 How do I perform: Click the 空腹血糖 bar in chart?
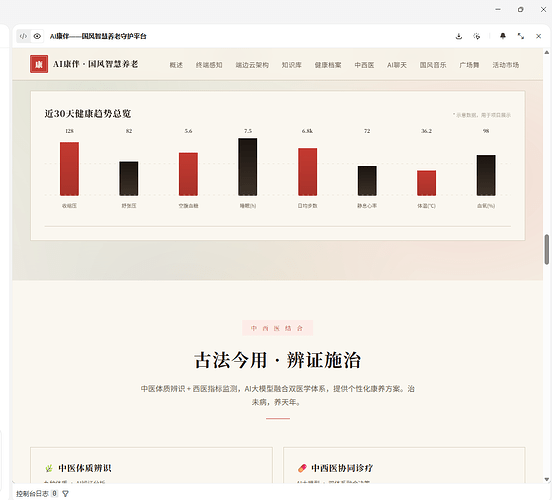point(188,174)
